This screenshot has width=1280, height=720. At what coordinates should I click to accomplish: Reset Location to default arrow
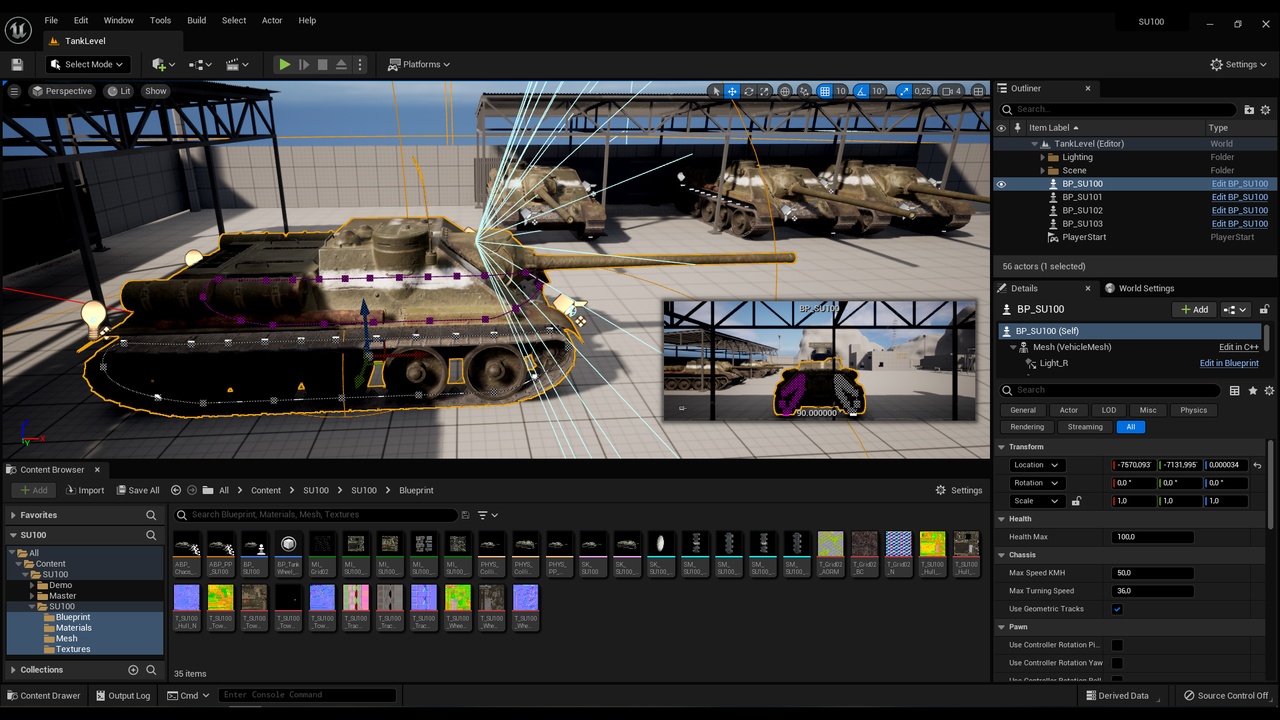click(1257, 465)
